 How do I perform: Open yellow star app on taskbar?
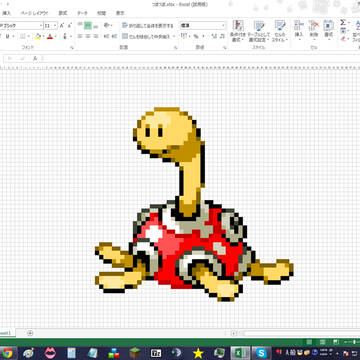[x=198, y=353]
